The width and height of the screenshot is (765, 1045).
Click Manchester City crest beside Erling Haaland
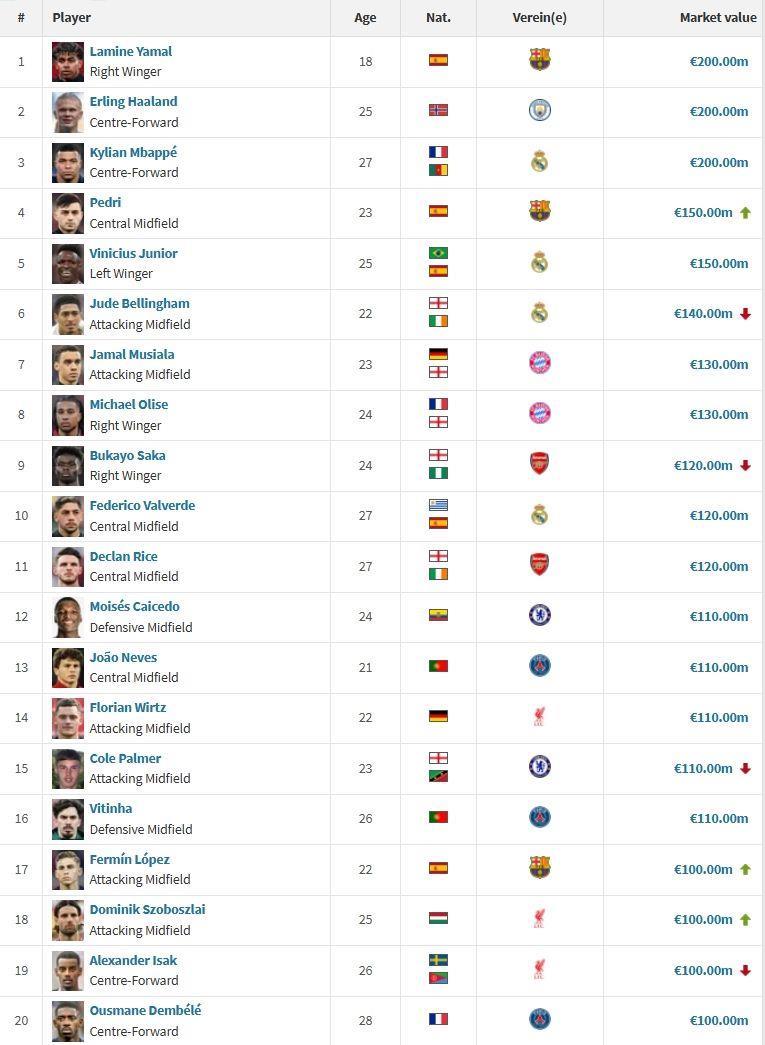[x=540, y=110]
